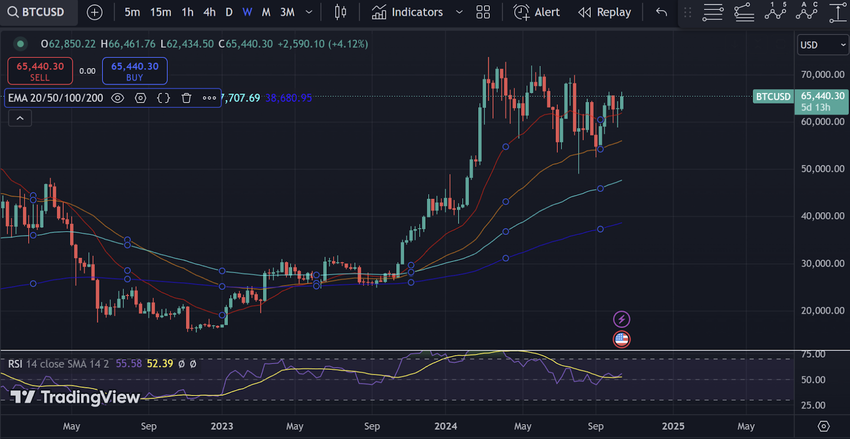Screen dimensions: 850x439
Task: Open the BTCUSD symbol search
Action: pyautogui.click(x=38, y=12)
